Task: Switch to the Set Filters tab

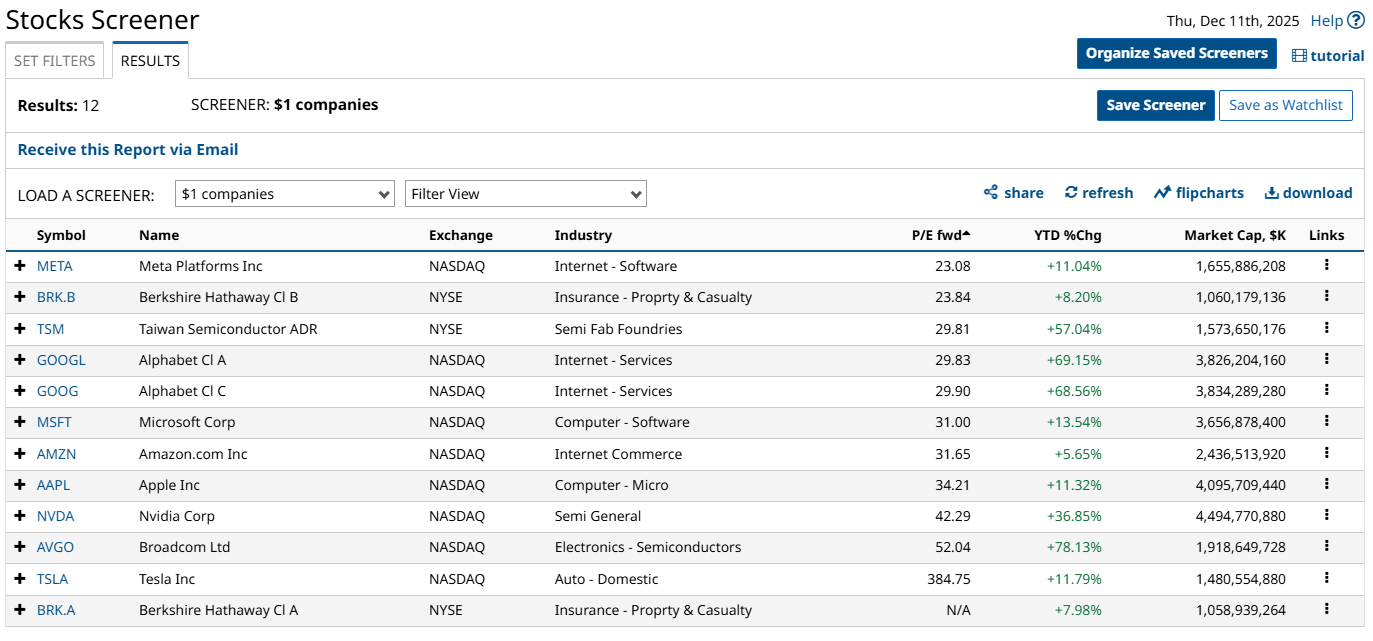Action: point(55,61)
